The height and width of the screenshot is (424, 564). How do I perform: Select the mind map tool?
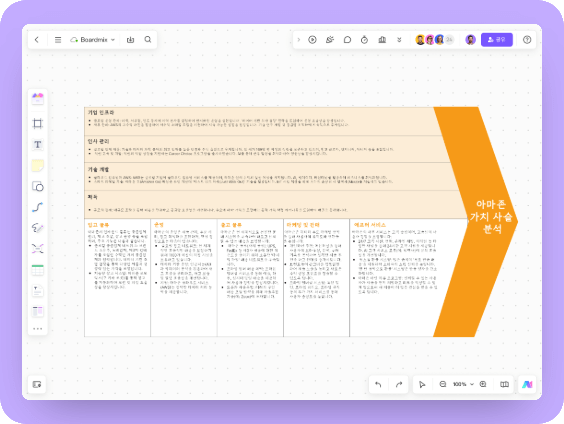click(37, 249)
